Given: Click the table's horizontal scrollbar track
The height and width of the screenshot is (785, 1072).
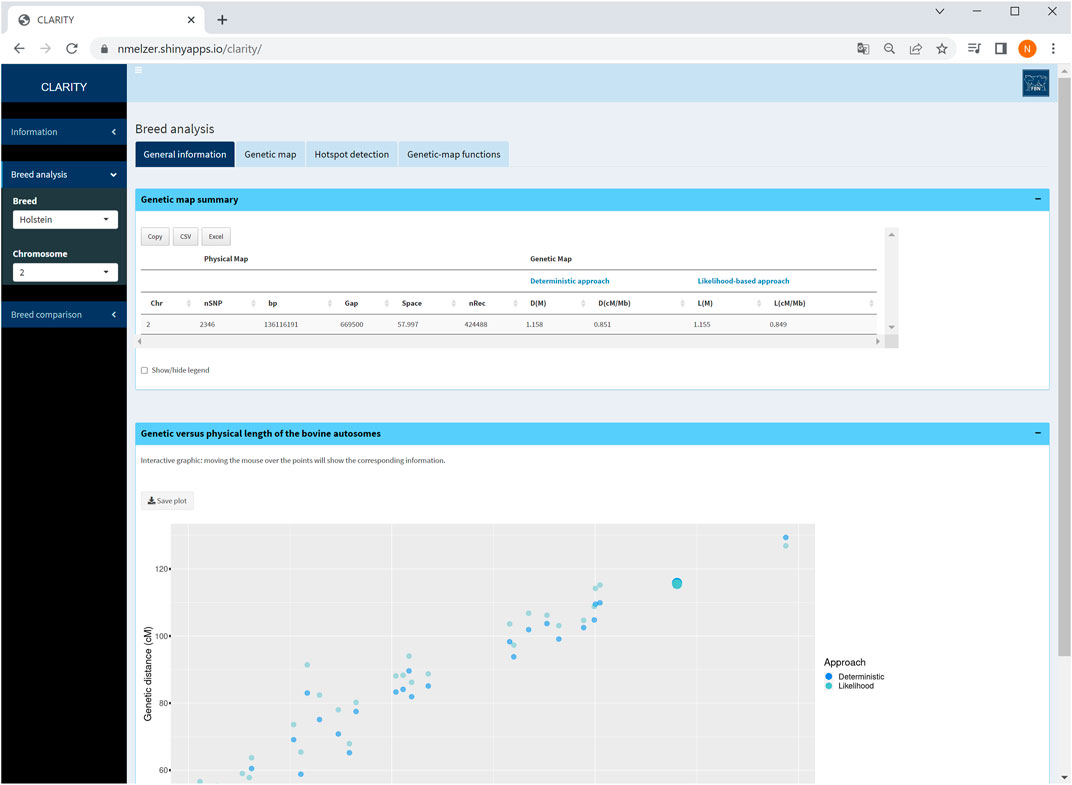Looking at the screenshot, I should 508,341.
